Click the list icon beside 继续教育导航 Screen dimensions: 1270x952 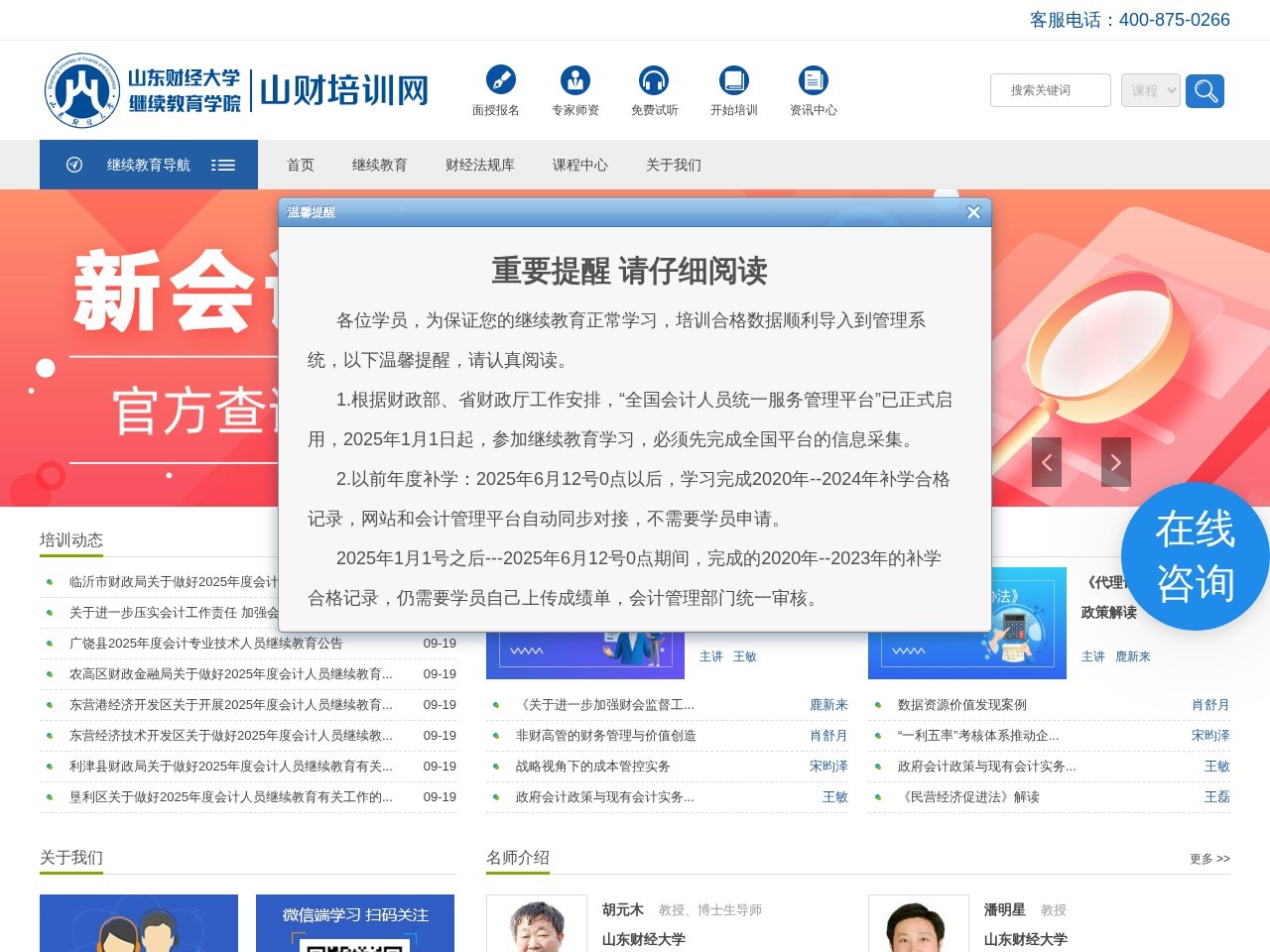click(224, 165)
